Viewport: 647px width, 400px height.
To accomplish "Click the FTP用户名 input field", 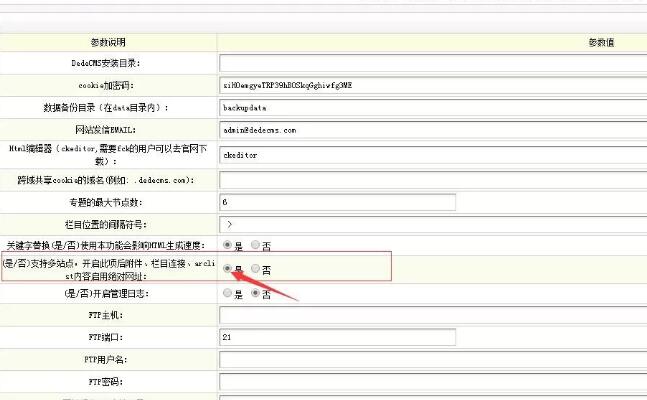I will click(433, 360).
